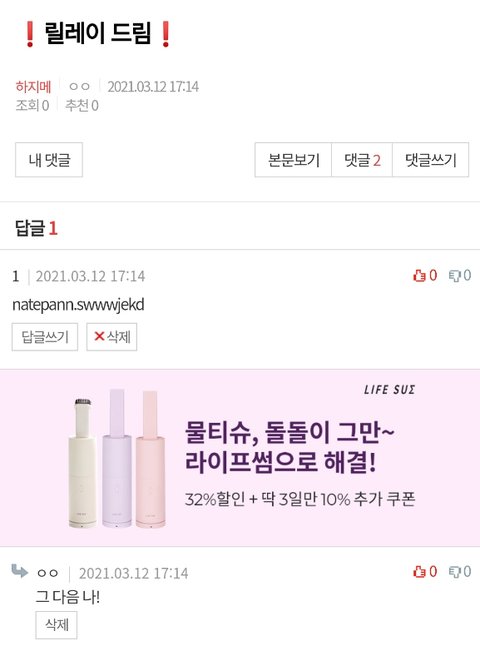Click the red X 삭제 button
480x666 pixels.
point(112,337)
